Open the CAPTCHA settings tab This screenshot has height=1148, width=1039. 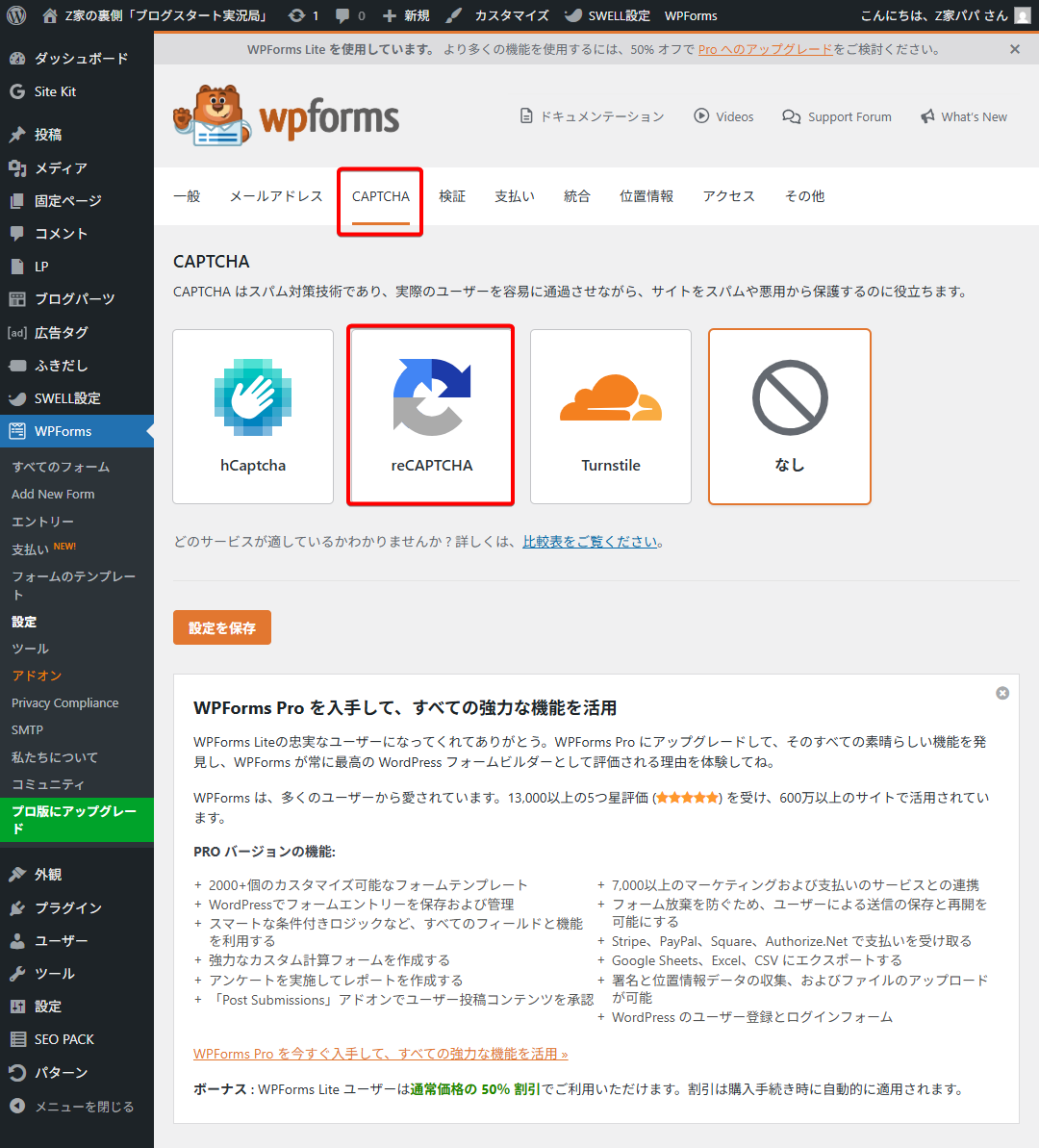[x=380, y=196]
